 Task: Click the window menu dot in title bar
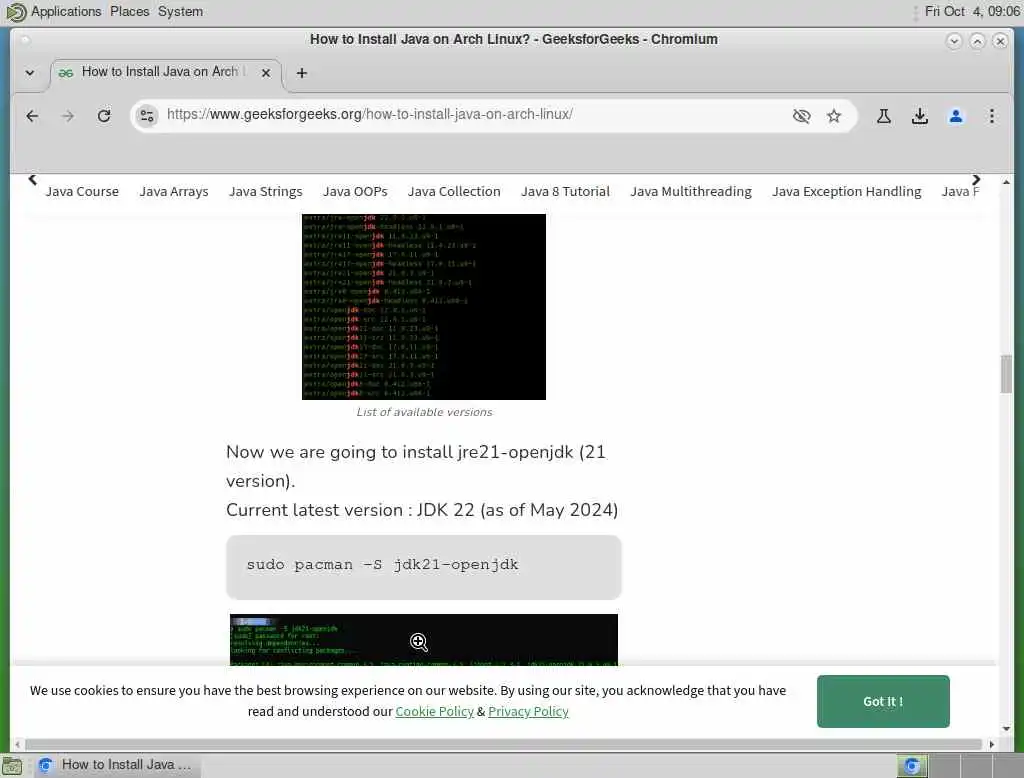point(25,40)
